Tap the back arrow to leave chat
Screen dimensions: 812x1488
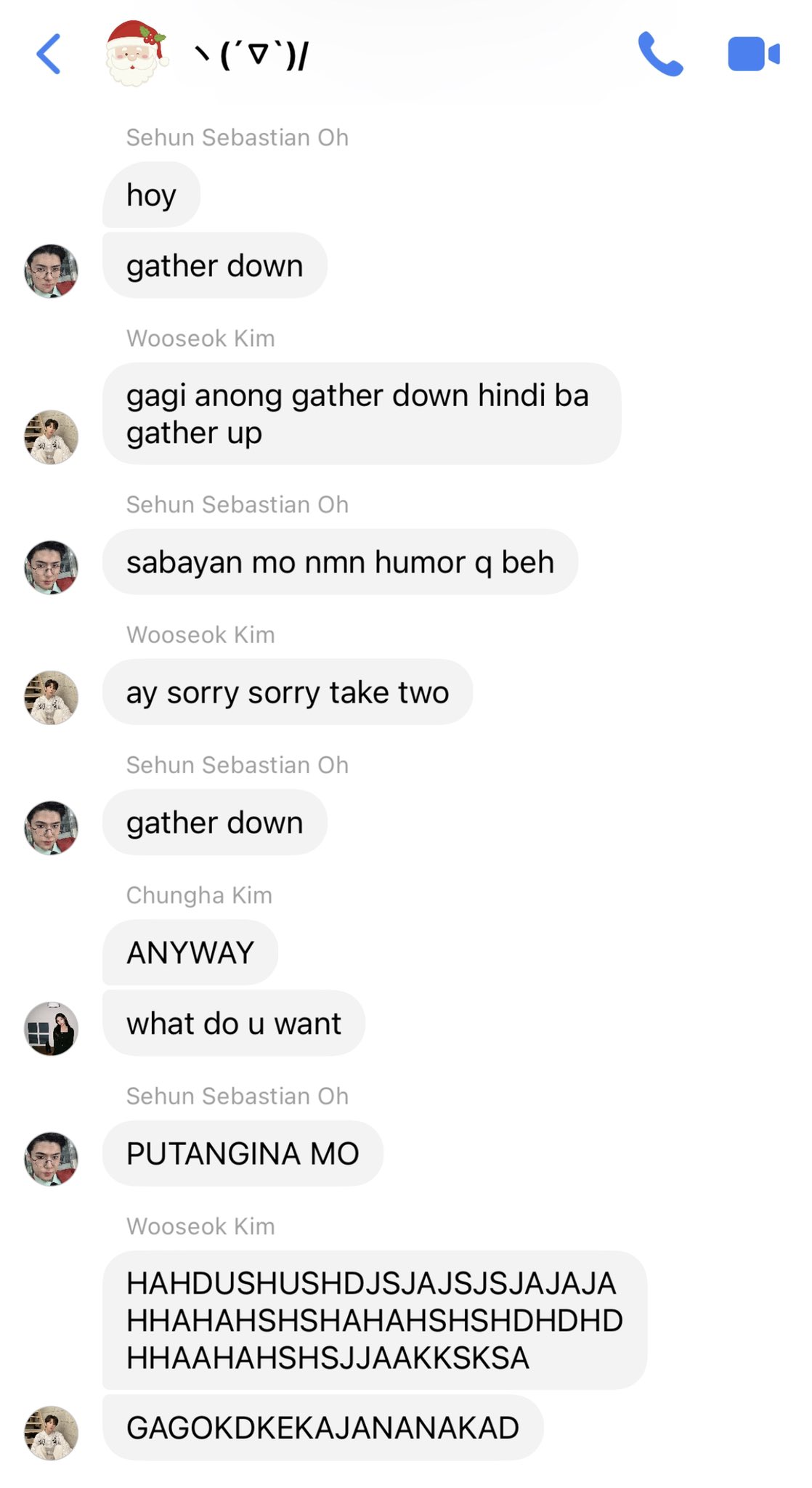(49, 54)
